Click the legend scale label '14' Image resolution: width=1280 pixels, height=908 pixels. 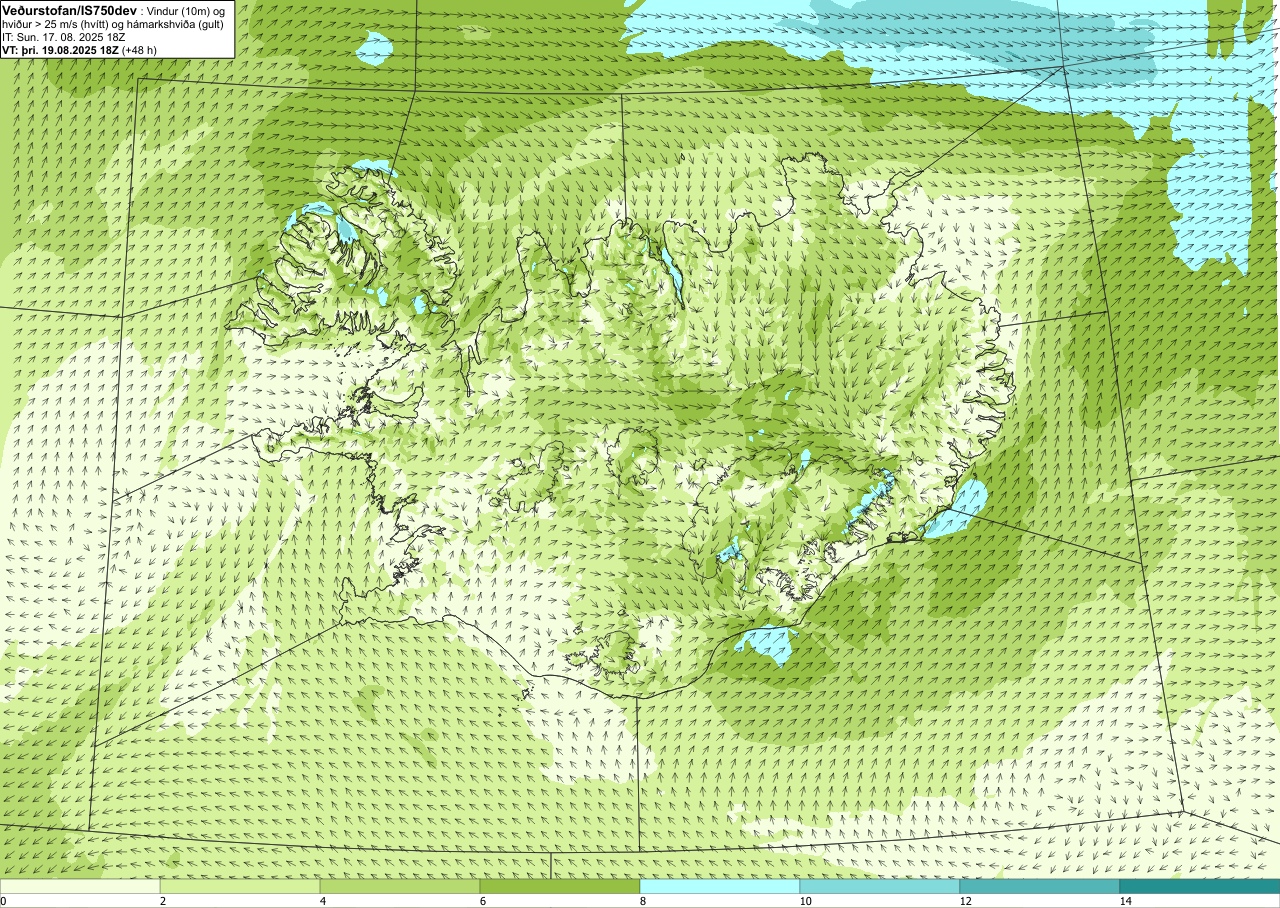(1125, 901)
